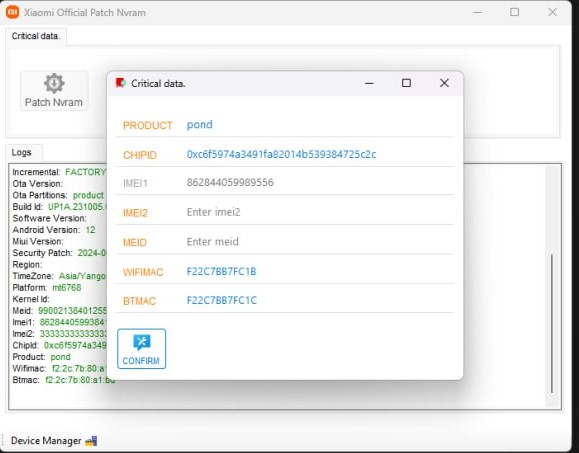The image size is (579, 453).
Task: Click the Ota Partitions log line
Action: pos(58,195)
